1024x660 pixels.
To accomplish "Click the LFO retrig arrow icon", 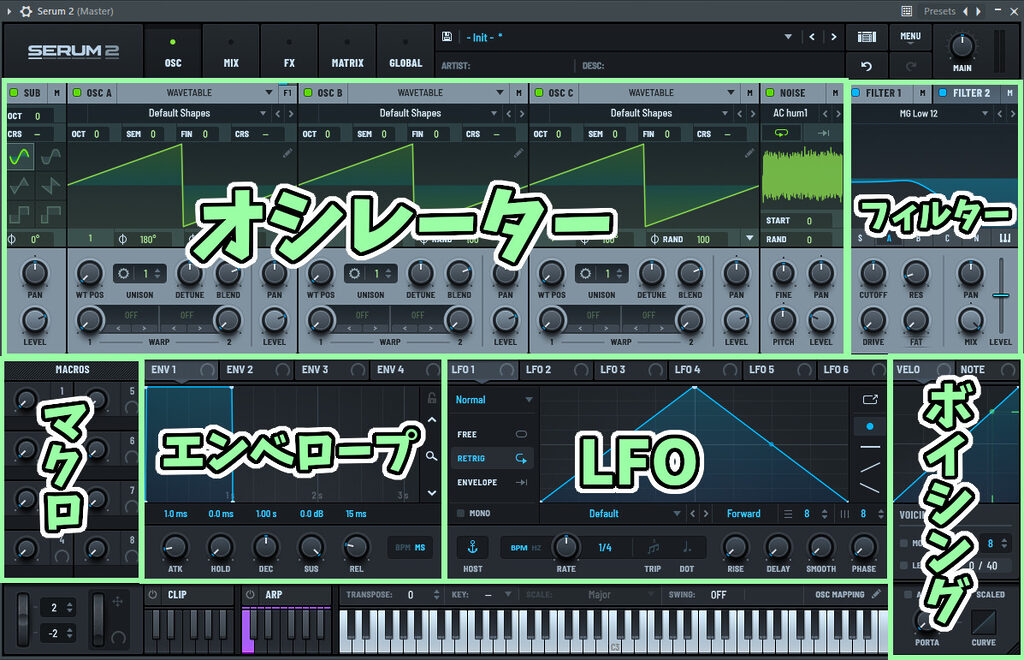I will (520, 458).
